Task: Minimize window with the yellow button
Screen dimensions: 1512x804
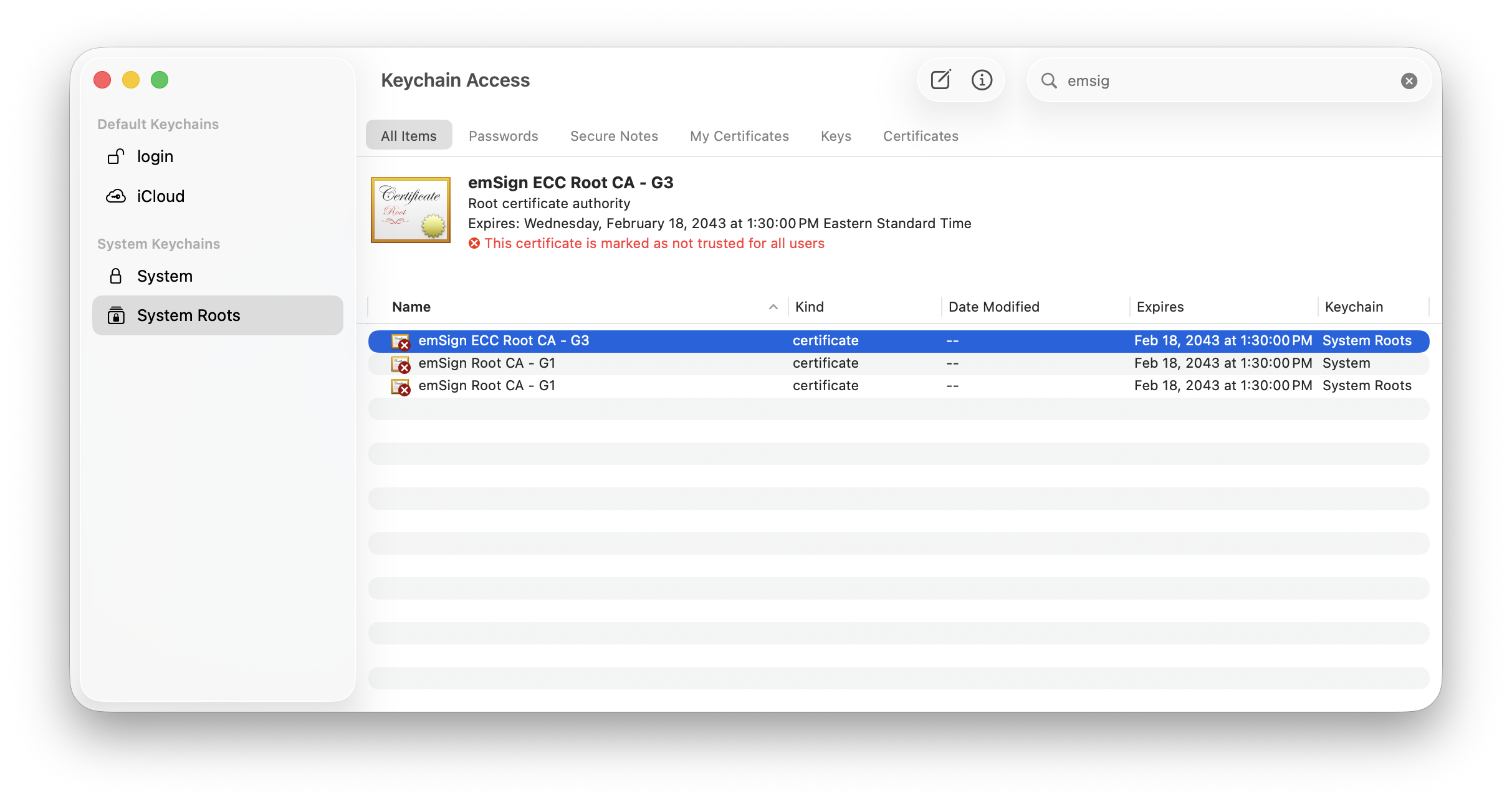Action: [131, 80]
